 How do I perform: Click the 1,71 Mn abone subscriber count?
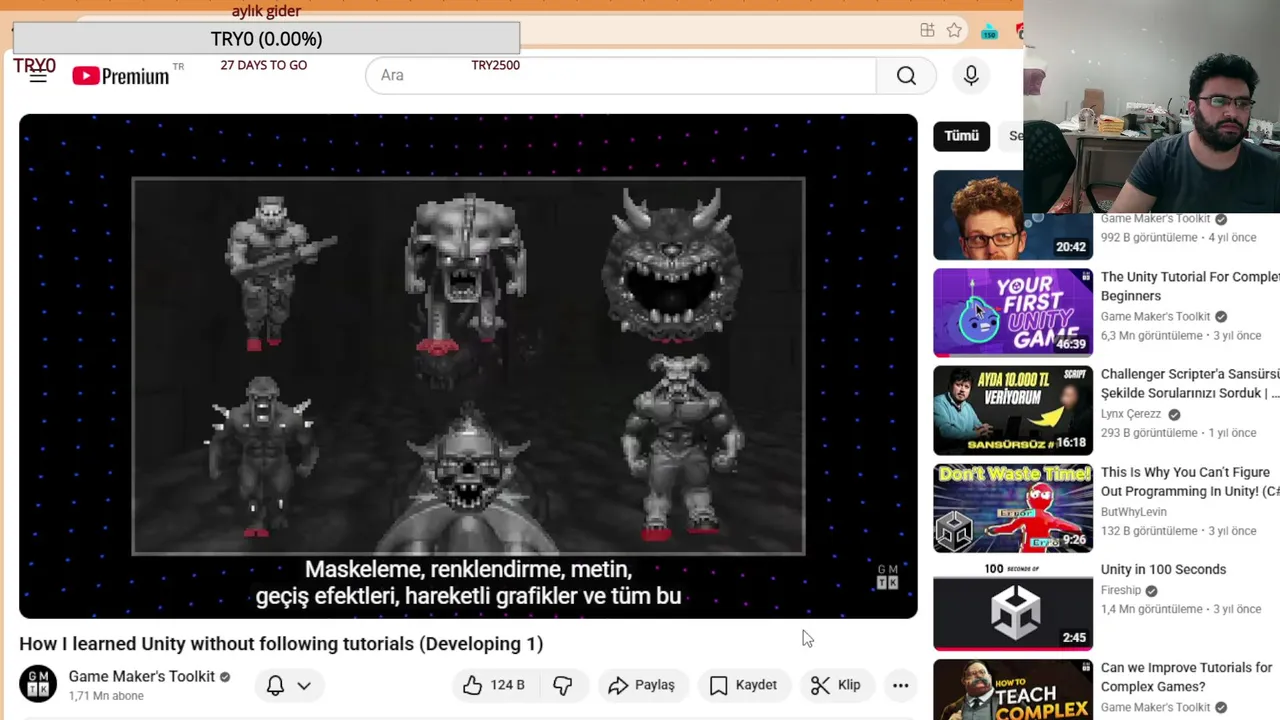tap(106, 696)
